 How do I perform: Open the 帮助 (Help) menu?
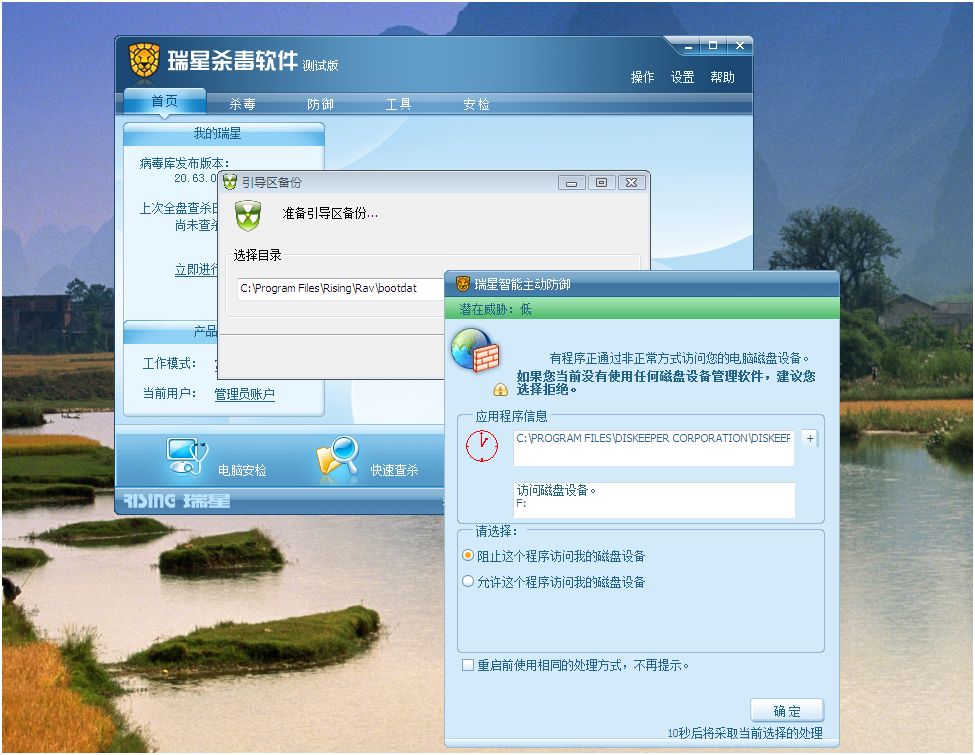722,77
